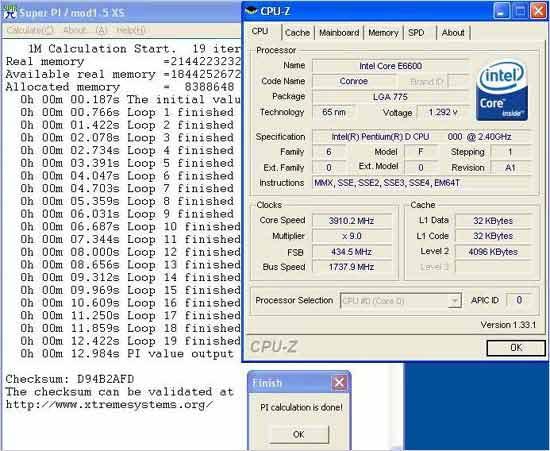Image resolution: width=550 pixels, height=451 pixels.
Task: Switch to the CPU tab
Action: click(260, 32)
